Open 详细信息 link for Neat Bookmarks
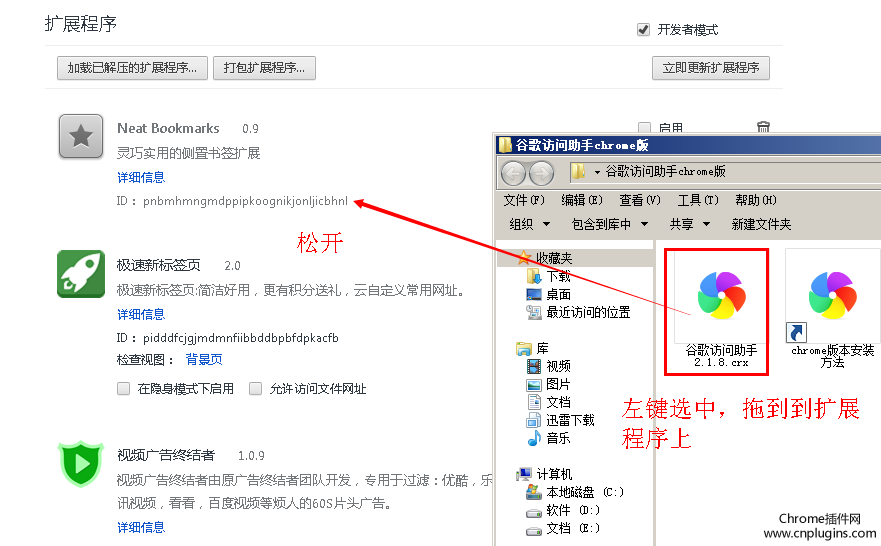 141,178
